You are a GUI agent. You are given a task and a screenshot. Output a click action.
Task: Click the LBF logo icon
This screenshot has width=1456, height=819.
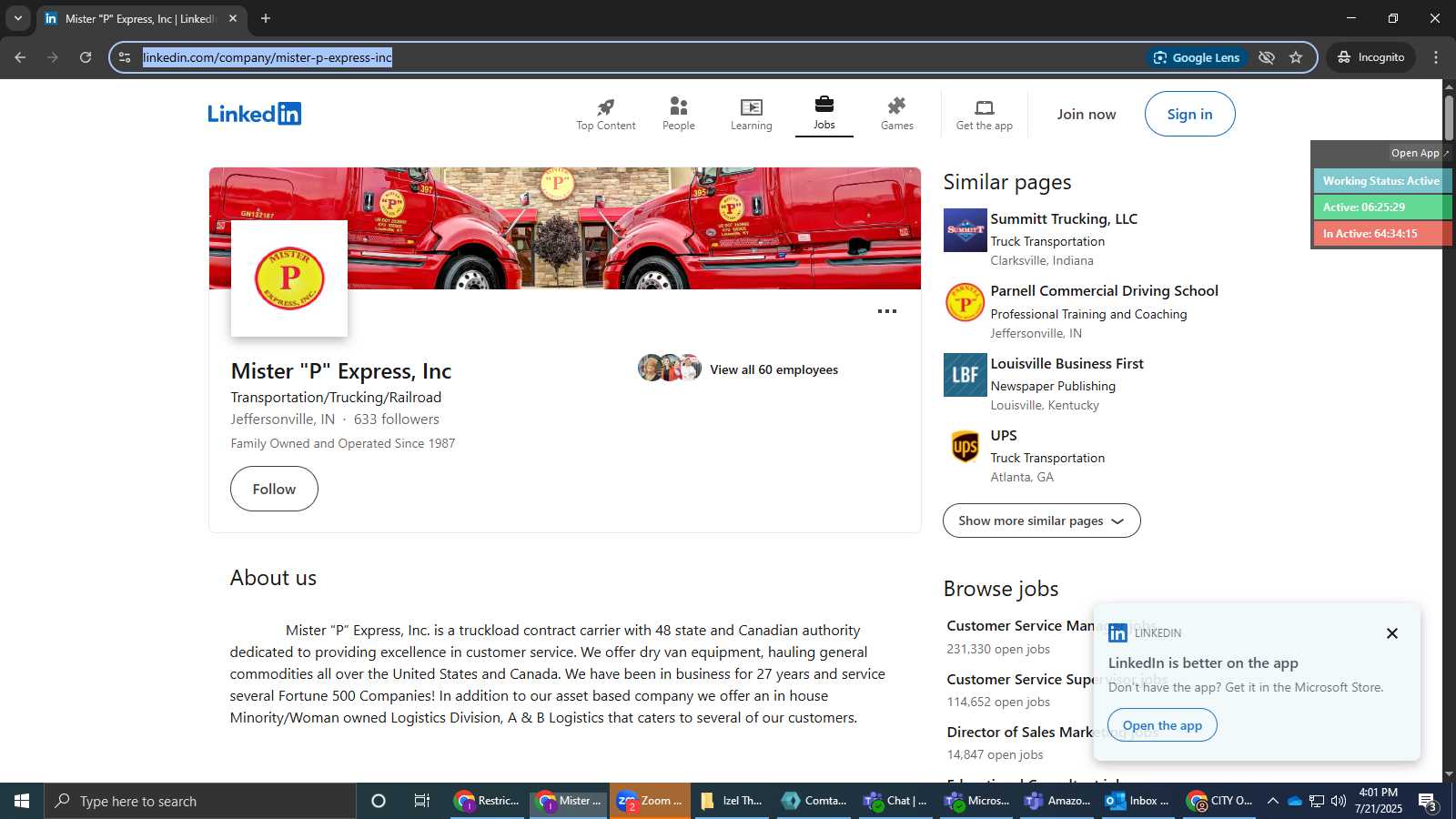pos(966,375)
